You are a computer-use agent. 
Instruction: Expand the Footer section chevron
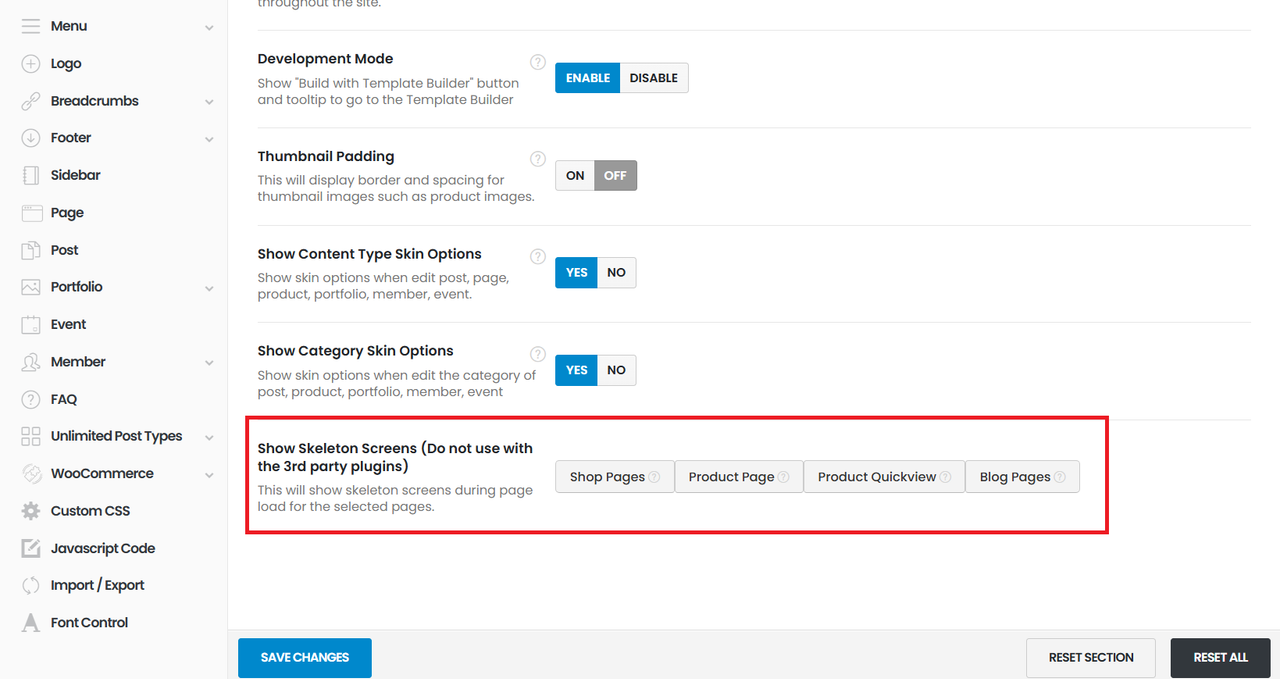(209, 139)
